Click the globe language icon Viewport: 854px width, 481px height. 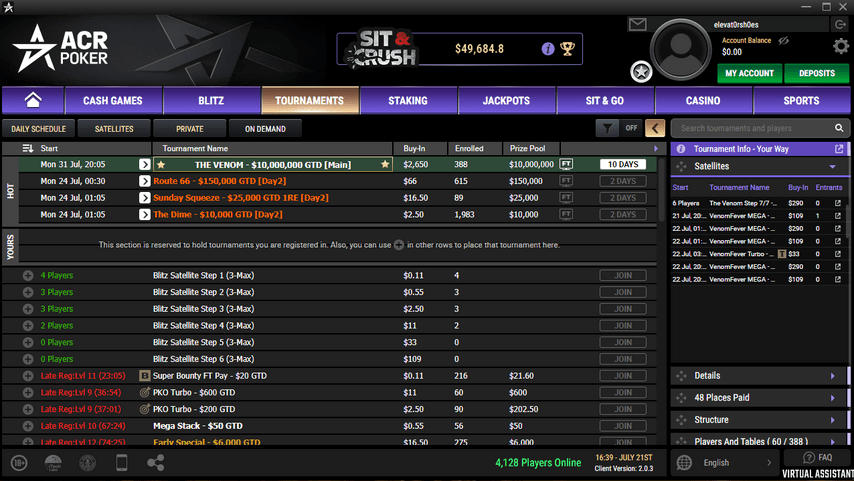point(684,462)
